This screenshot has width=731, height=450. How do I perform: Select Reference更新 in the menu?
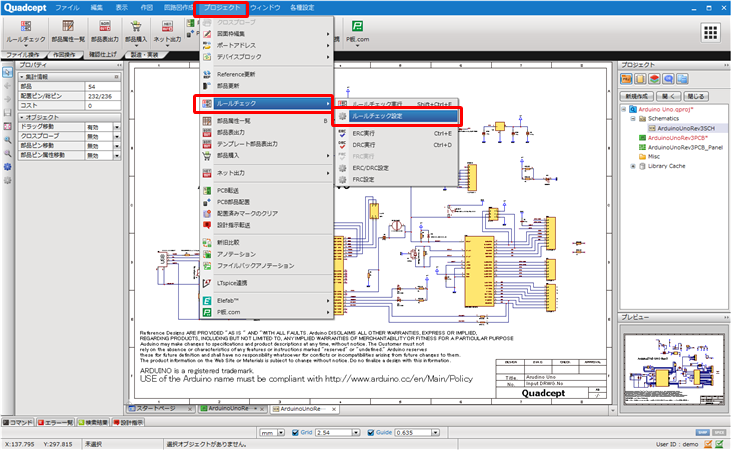[266, 74]
